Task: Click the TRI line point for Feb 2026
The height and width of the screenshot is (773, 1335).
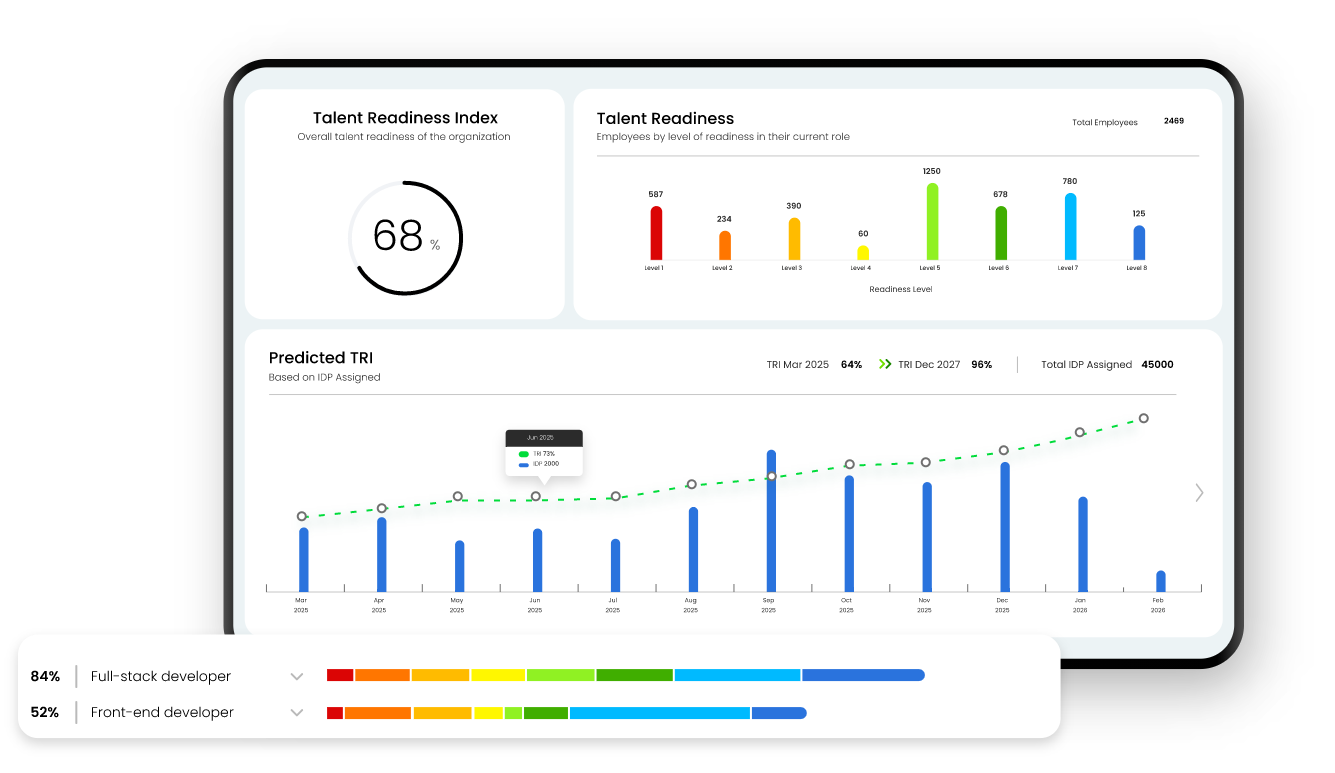Action: point(1144,418)
